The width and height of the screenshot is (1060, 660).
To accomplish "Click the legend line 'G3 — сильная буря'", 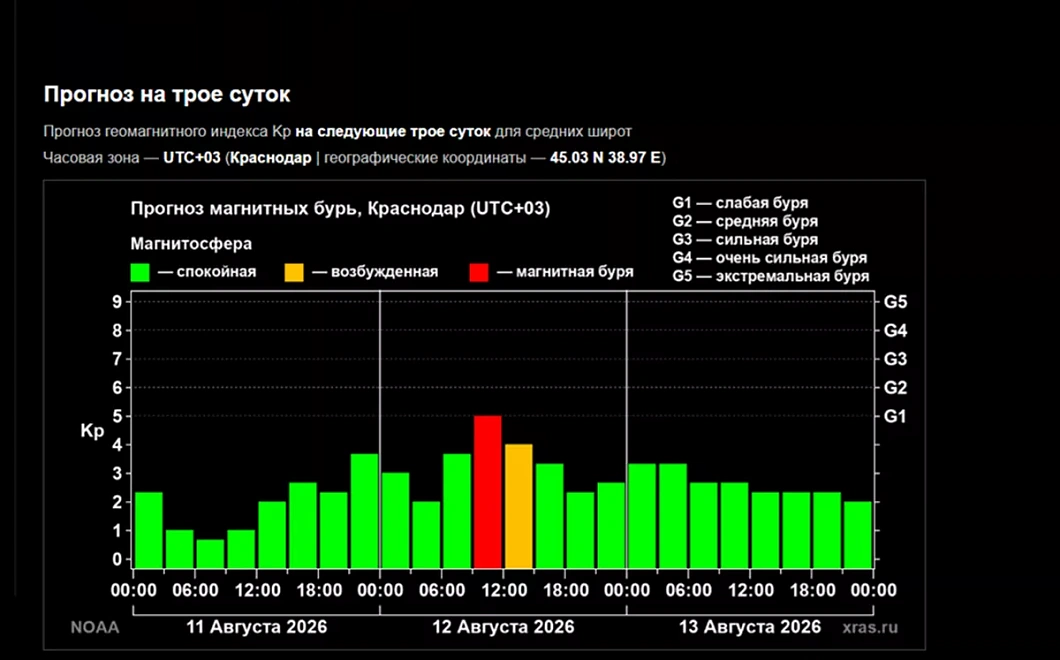I will point(745,239).
